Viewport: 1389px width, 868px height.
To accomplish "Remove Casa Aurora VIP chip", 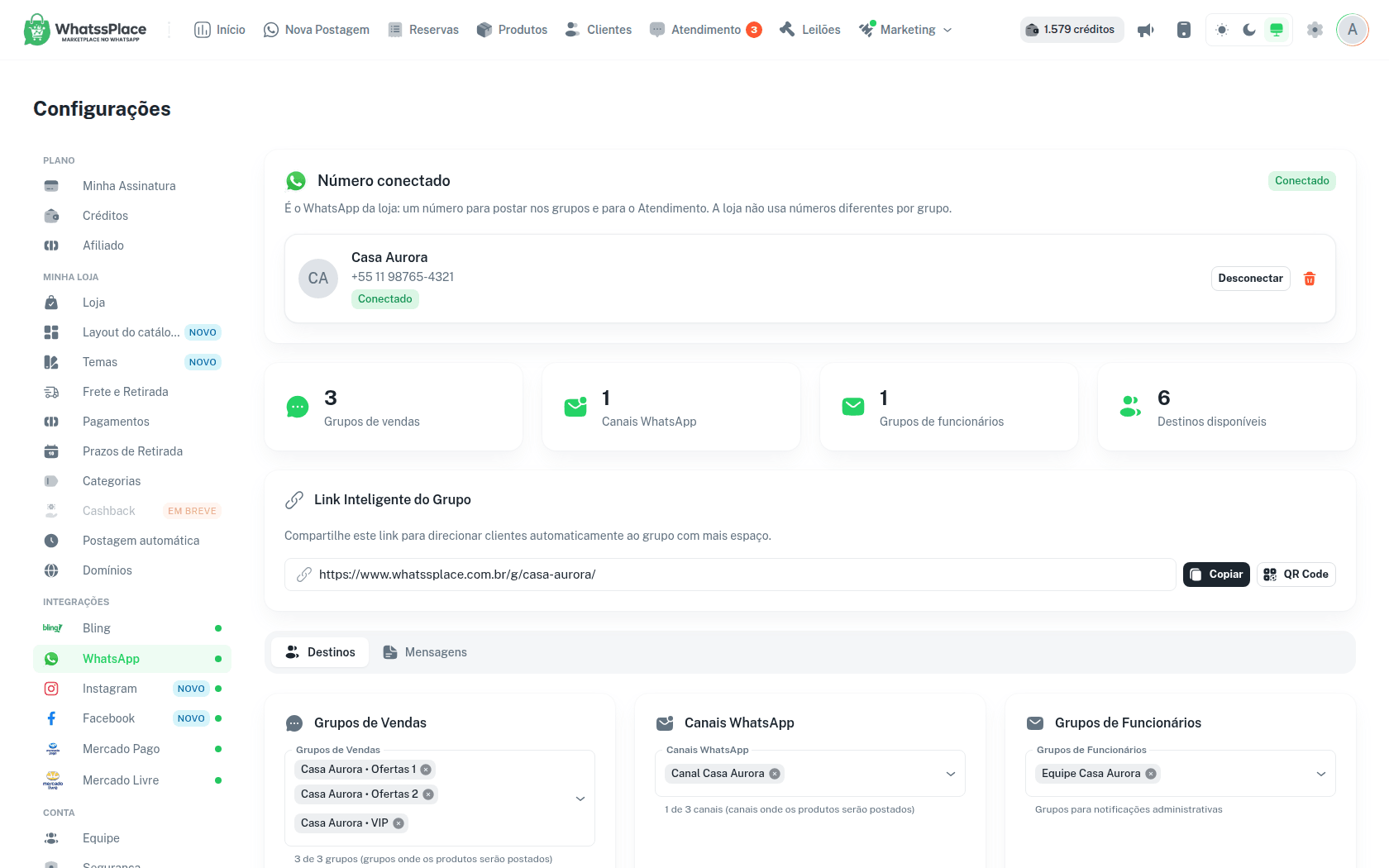I will click(399, 823).
